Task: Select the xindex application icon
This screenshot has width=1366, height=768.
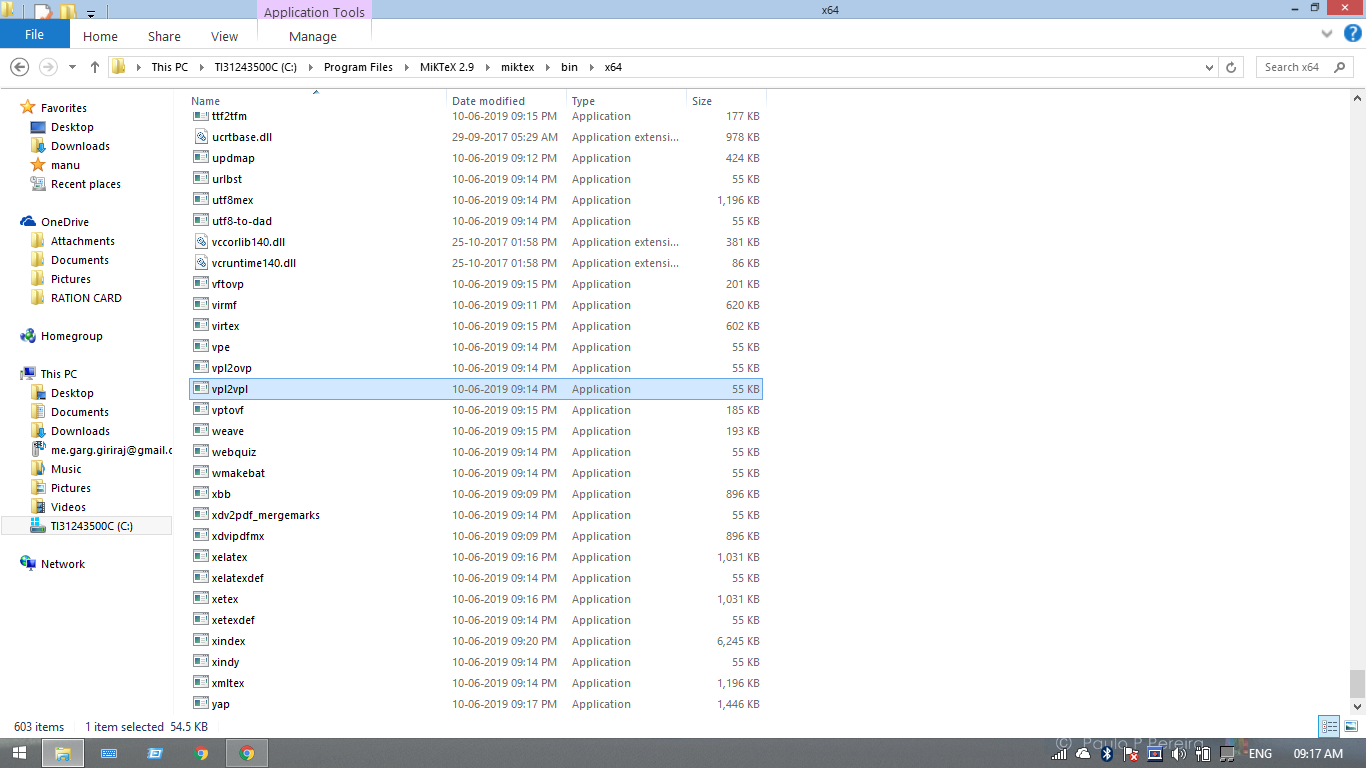Action: pyautogui.click(x=203, y=641)
